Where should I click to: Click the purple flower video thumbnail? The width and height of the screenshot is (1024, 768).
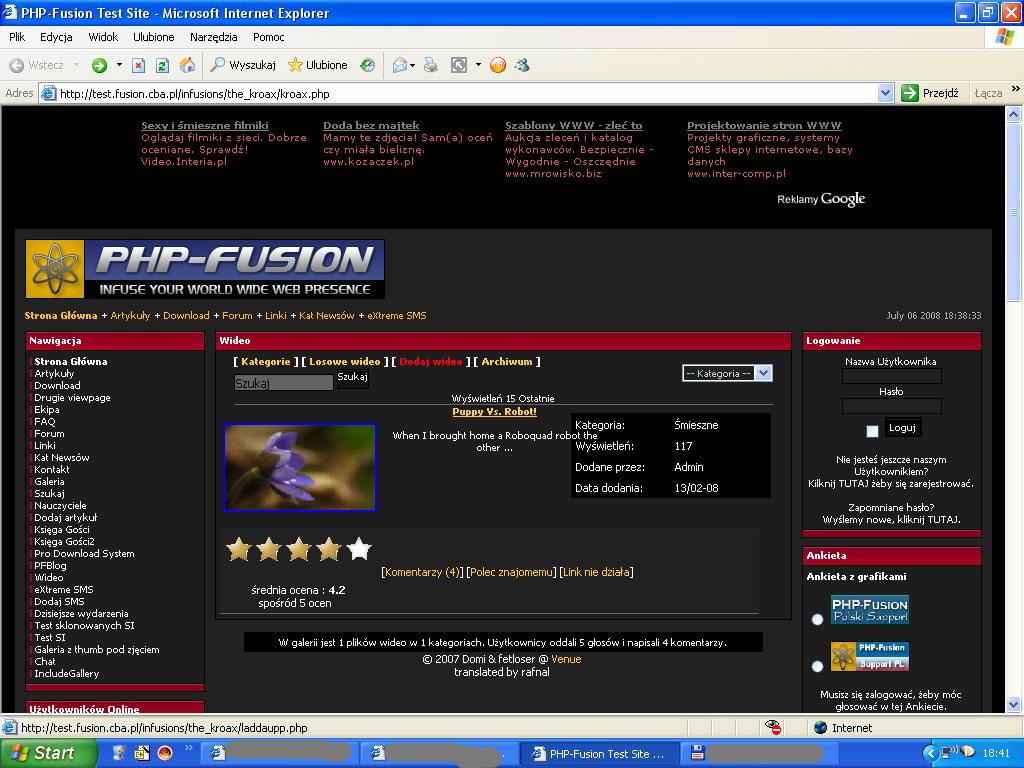point(300,468)
